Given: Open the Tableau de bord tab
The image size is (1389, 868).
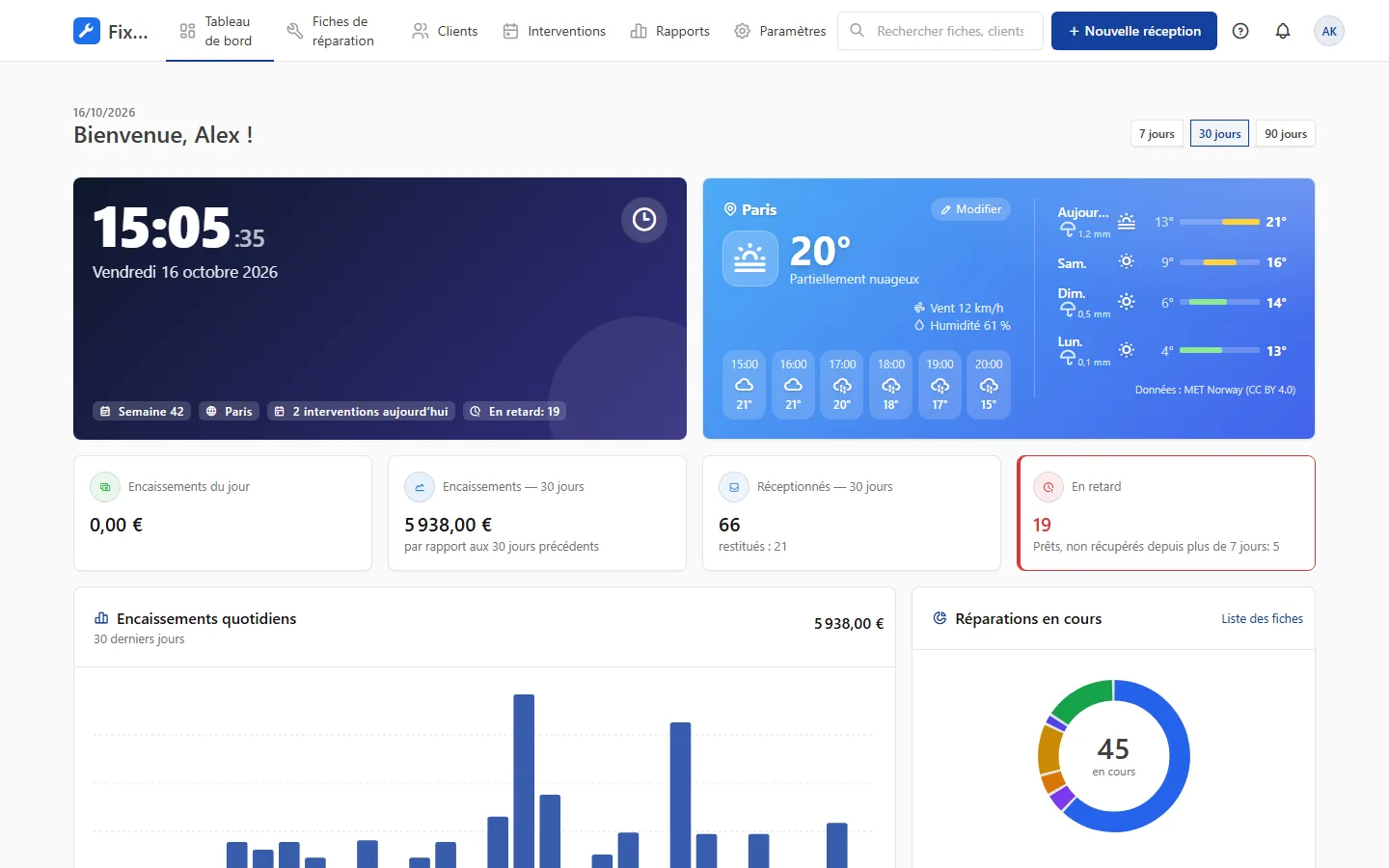Looking at the screenshot, I should 220,31.
